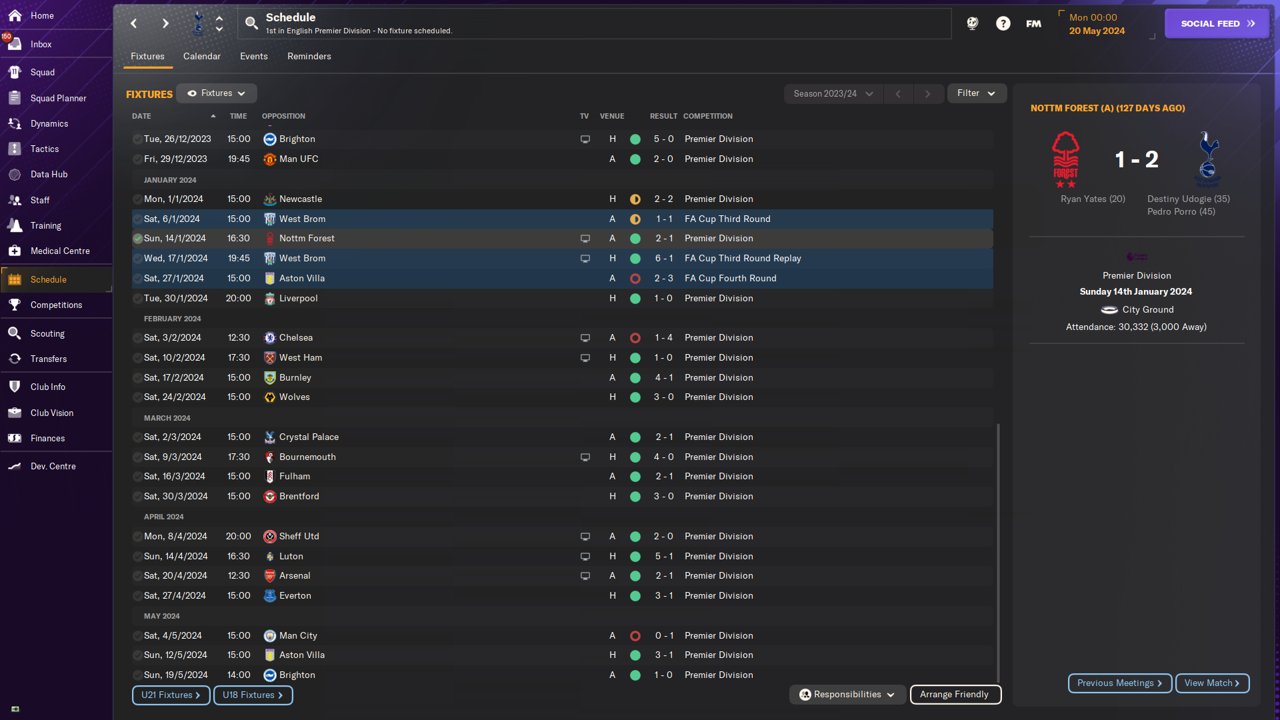
Task: Click the Arrange Friendly button
Action: [x=955, y=694]
